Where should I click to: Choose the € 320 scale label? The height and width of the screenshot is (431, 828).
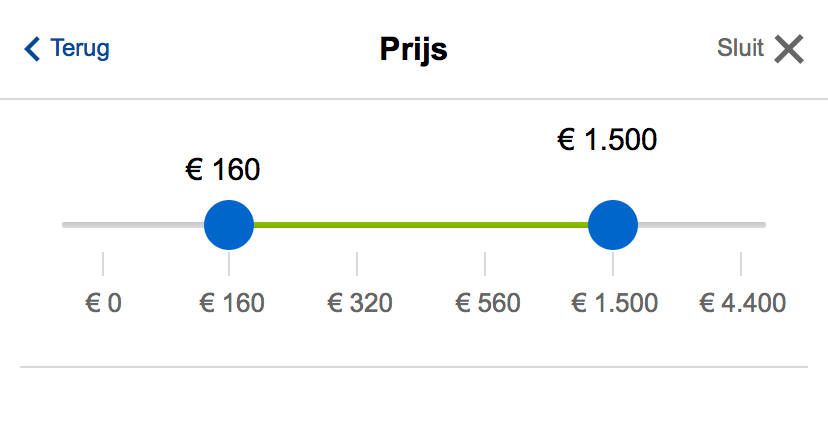point(360,303)
